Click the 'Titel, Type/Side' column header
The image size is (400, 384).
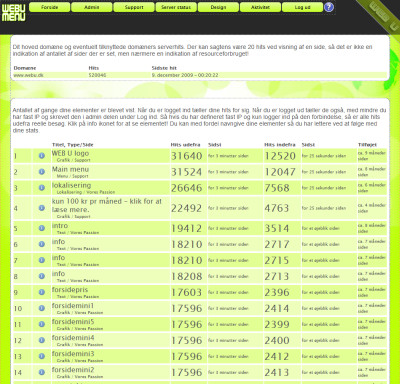click(73, 145)
